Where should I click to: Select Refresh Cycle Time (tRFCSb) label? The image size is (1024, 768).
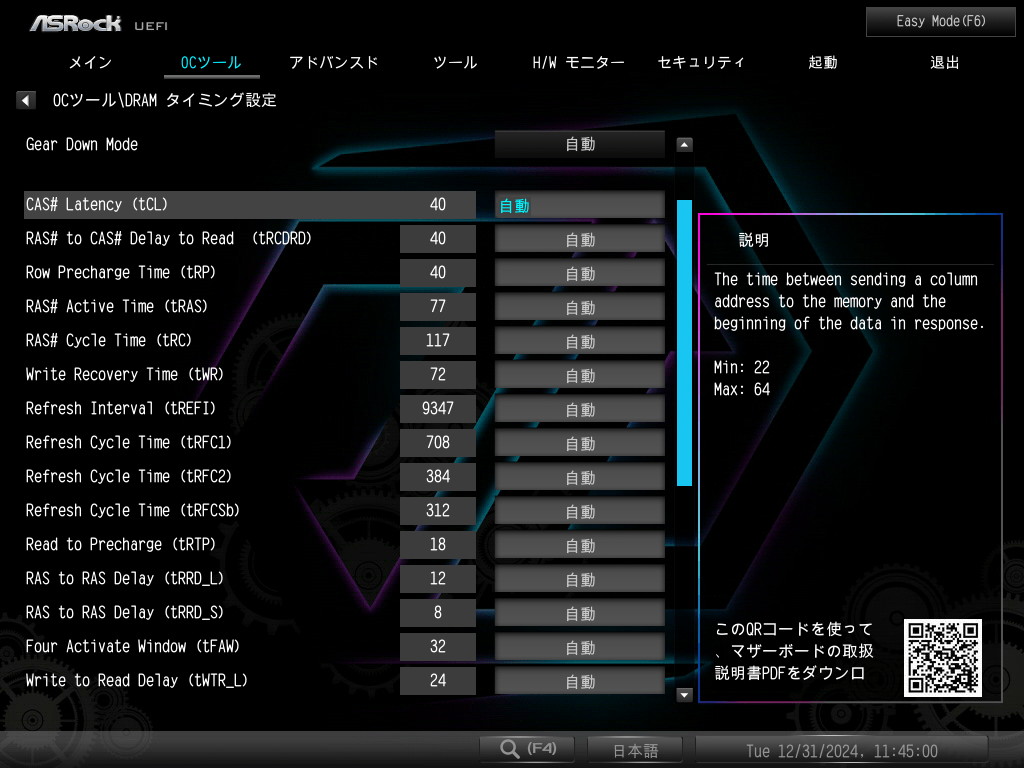pos(133,510)
